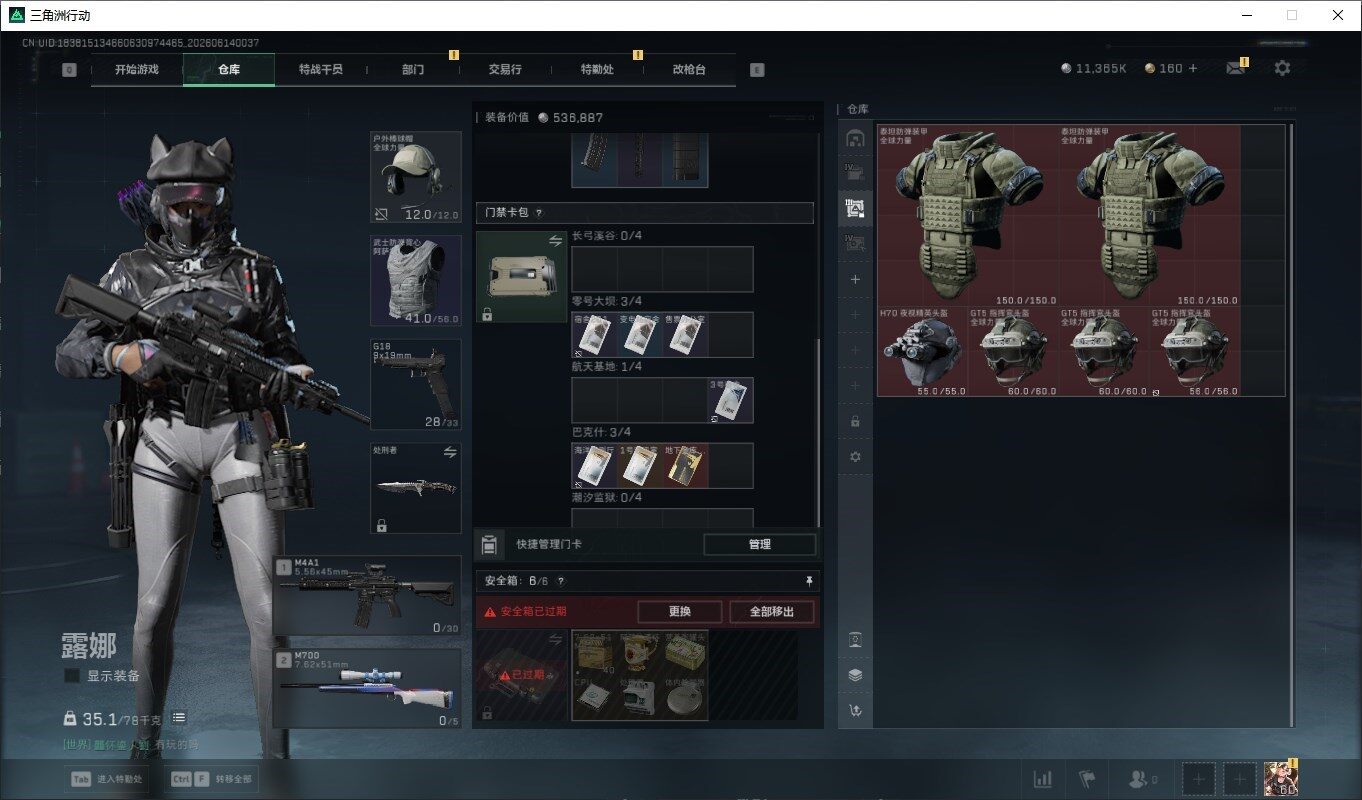Open the first warehouse storage page icon

click(x=855, y=138)
